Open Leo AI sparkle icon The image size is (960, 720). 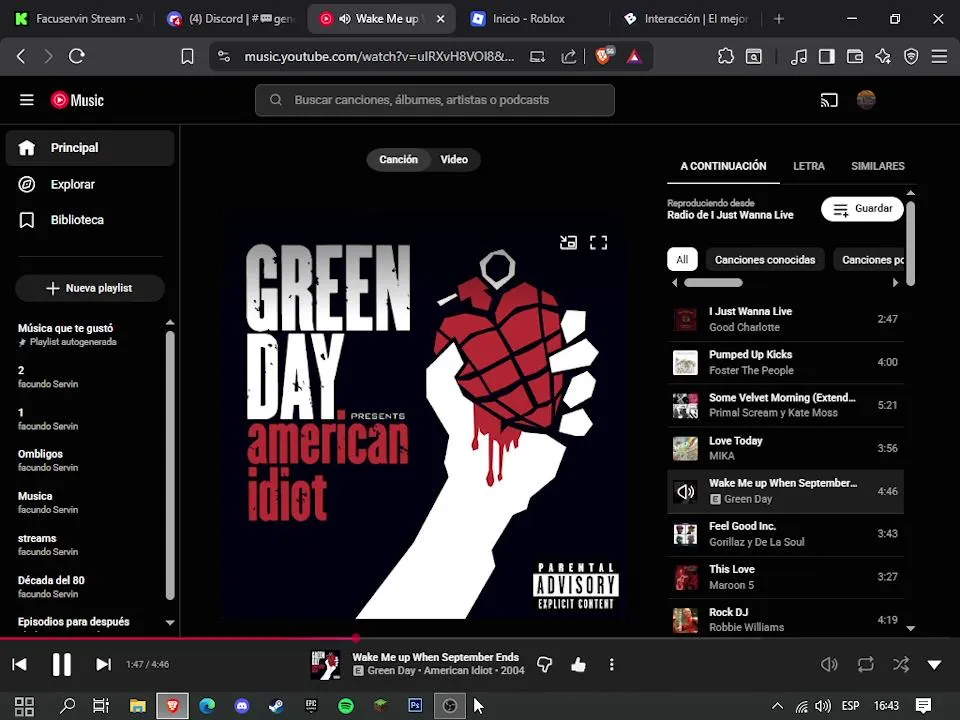(x=883, y=56)
